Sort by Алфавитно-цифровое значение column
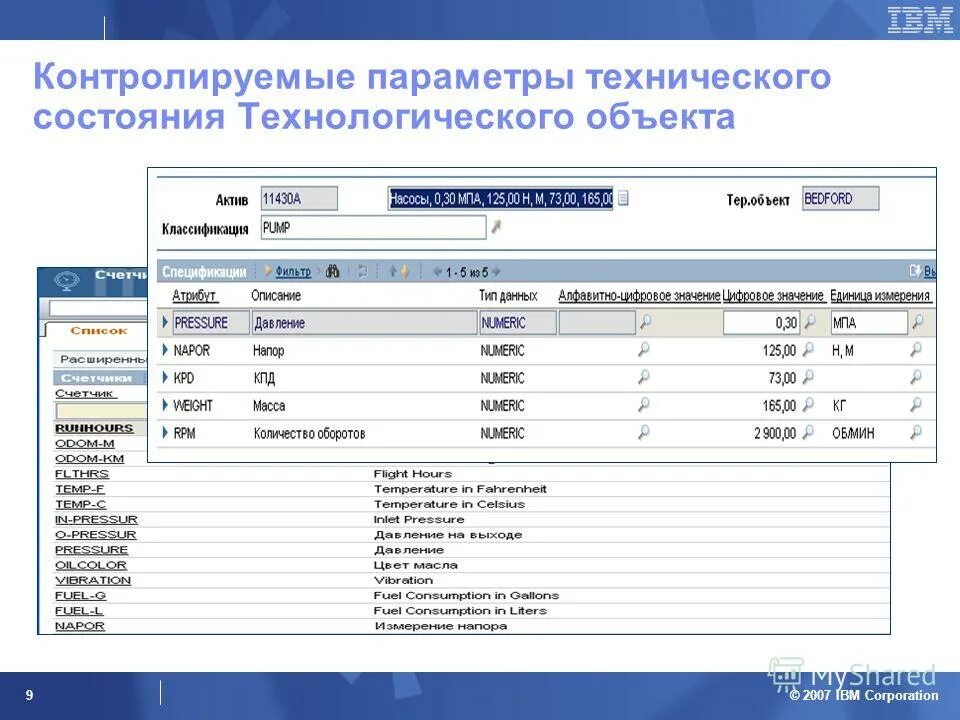This screenshot has width=960, height=720. coord(639,296)
